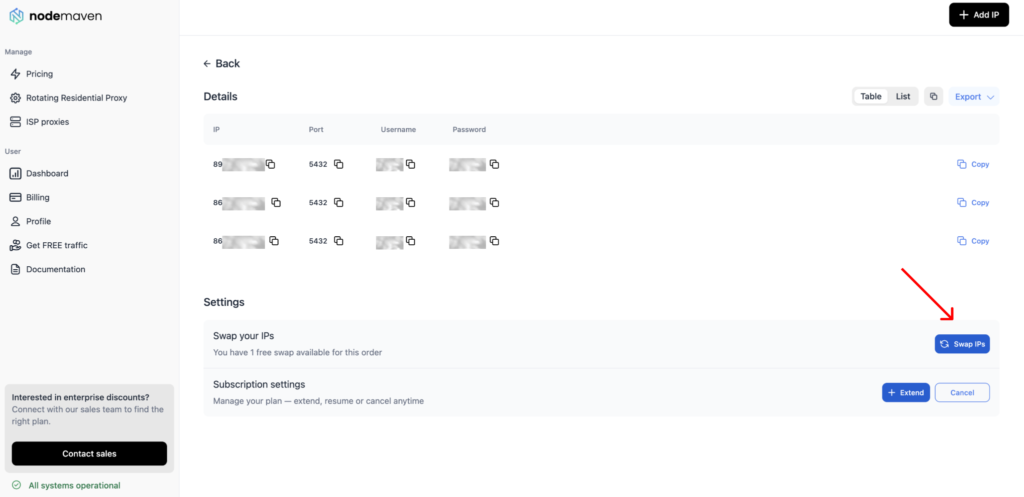Screen dimensions: 1024x497
Task: Click Copy link for third row
Action: 973,241
